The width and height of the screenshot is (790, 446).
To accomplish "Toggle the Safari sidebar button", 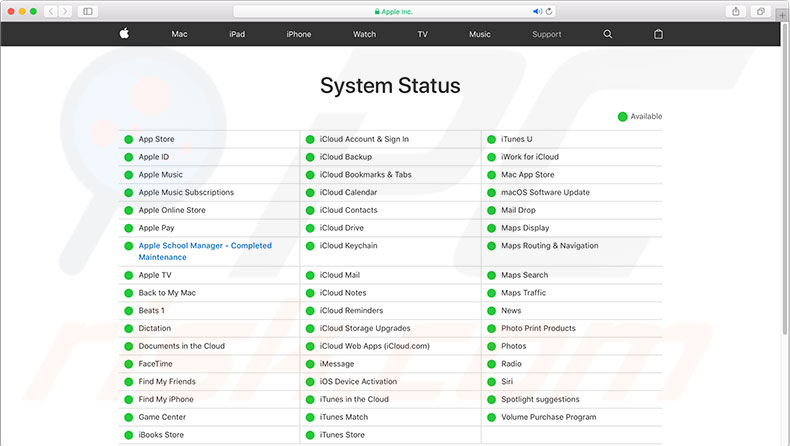I will point(88,11).
